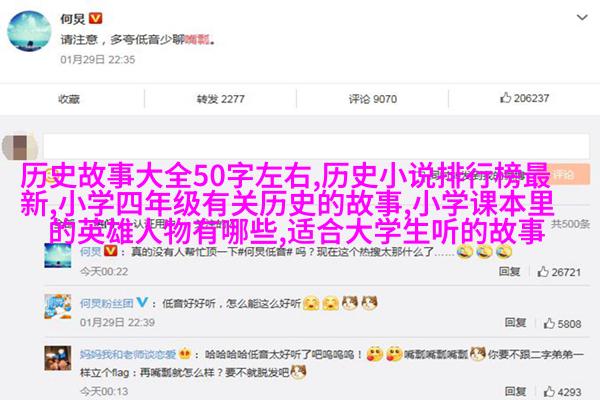Click inside the comment input box
600x400 pixels.
[316, 146]
